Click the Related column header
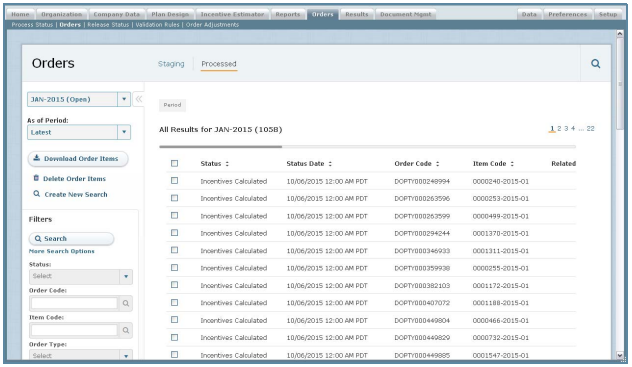 (x=563, y=164)
